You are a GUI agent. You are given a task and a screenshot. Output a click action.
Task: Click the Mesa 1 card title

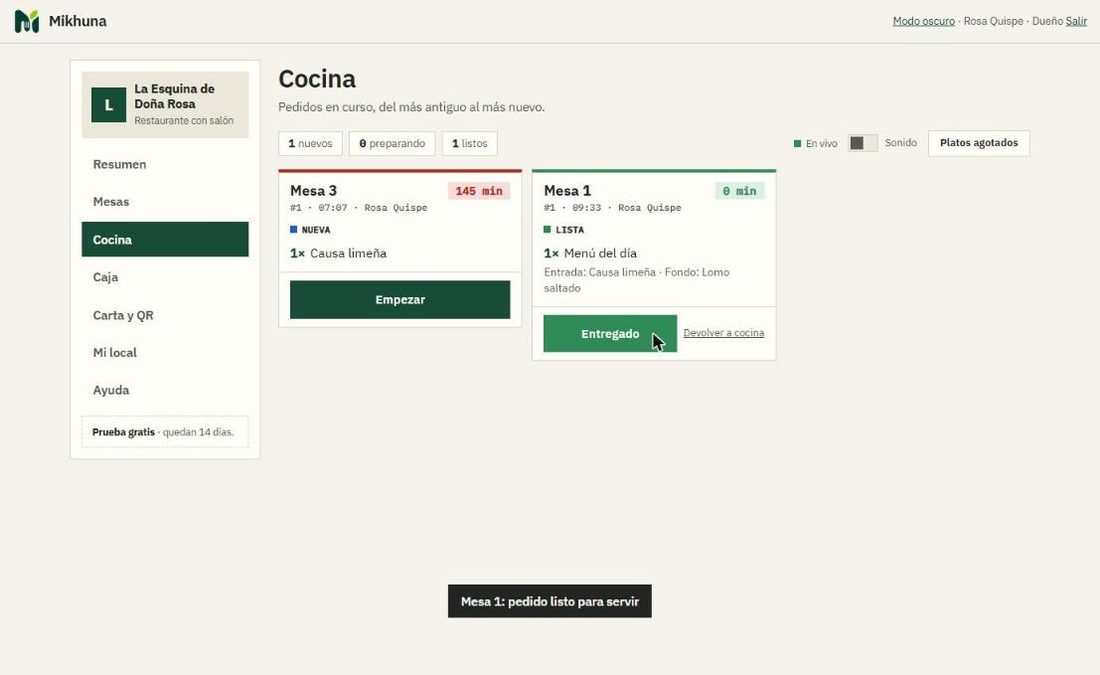pyautogui.click(x=568, y=191)
